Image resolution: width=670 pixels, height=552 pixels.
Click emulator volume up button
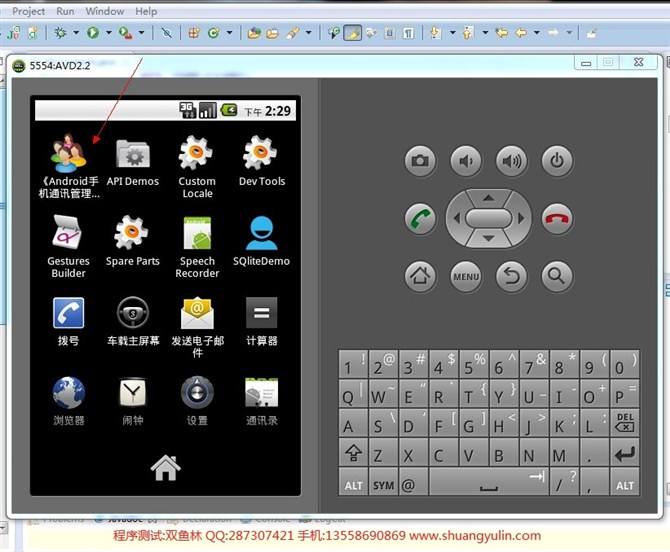pyautogui.click(x=511, y=161)
